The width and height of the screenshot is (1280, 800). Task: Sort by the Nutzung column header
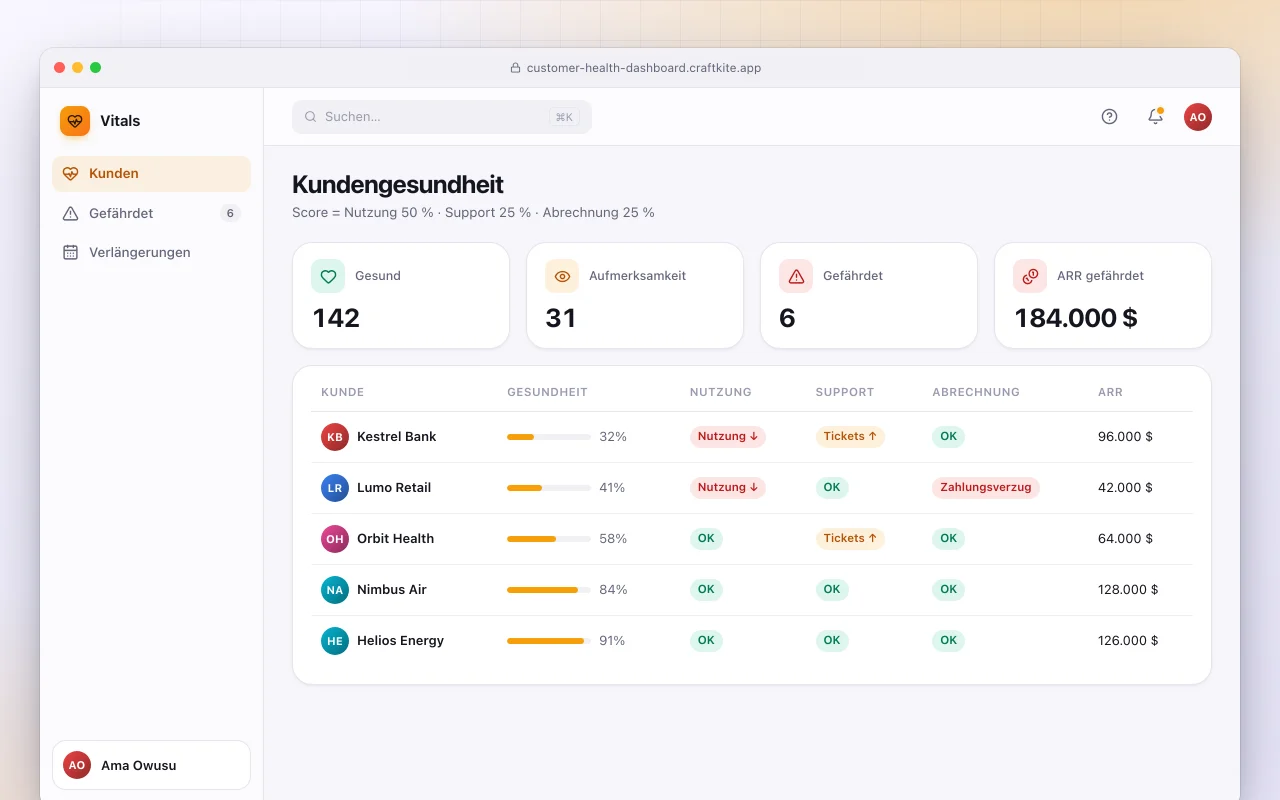(x=721, y=392)
